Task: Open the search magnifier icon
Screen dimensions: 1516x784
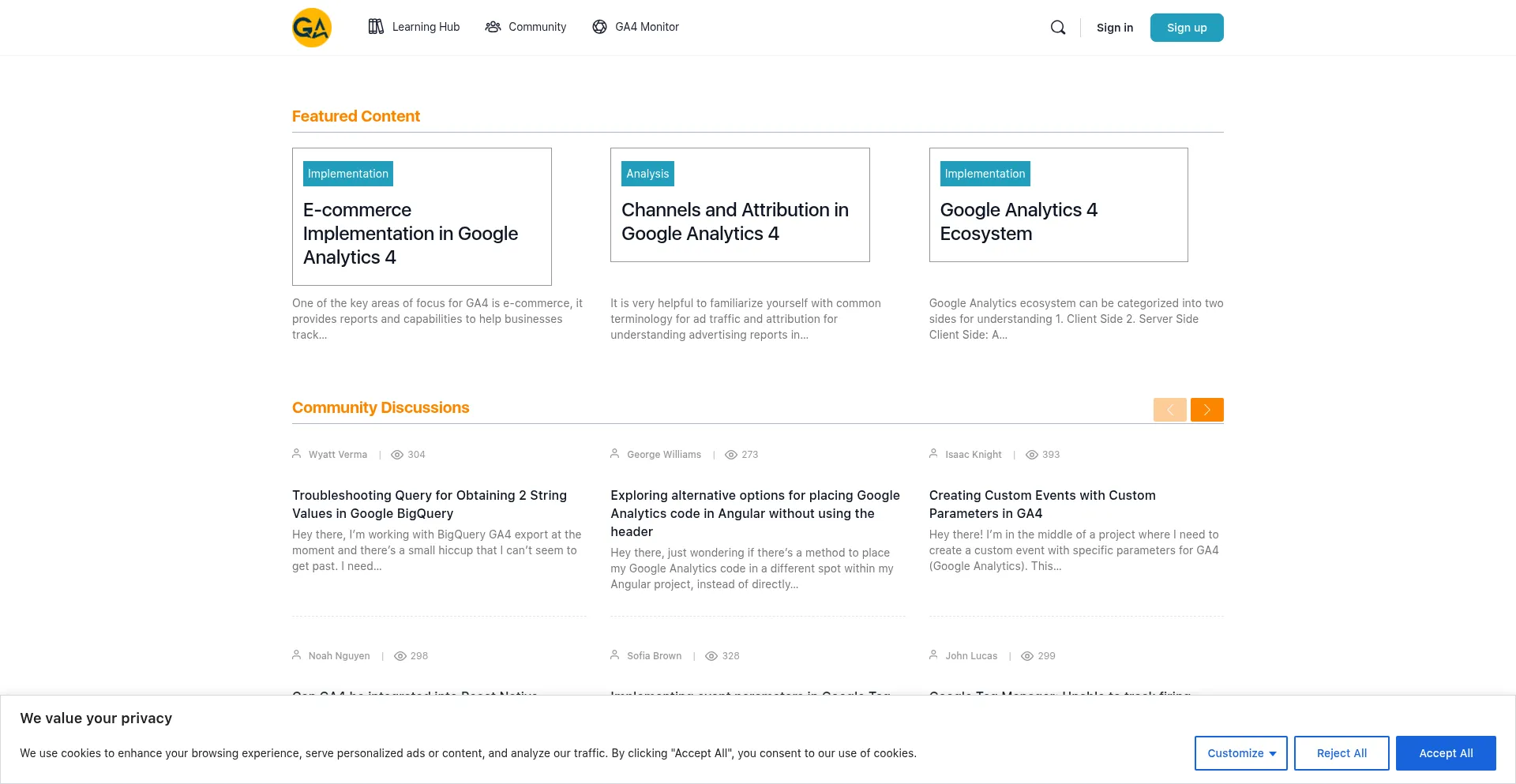Action: tap(1057, 27)
